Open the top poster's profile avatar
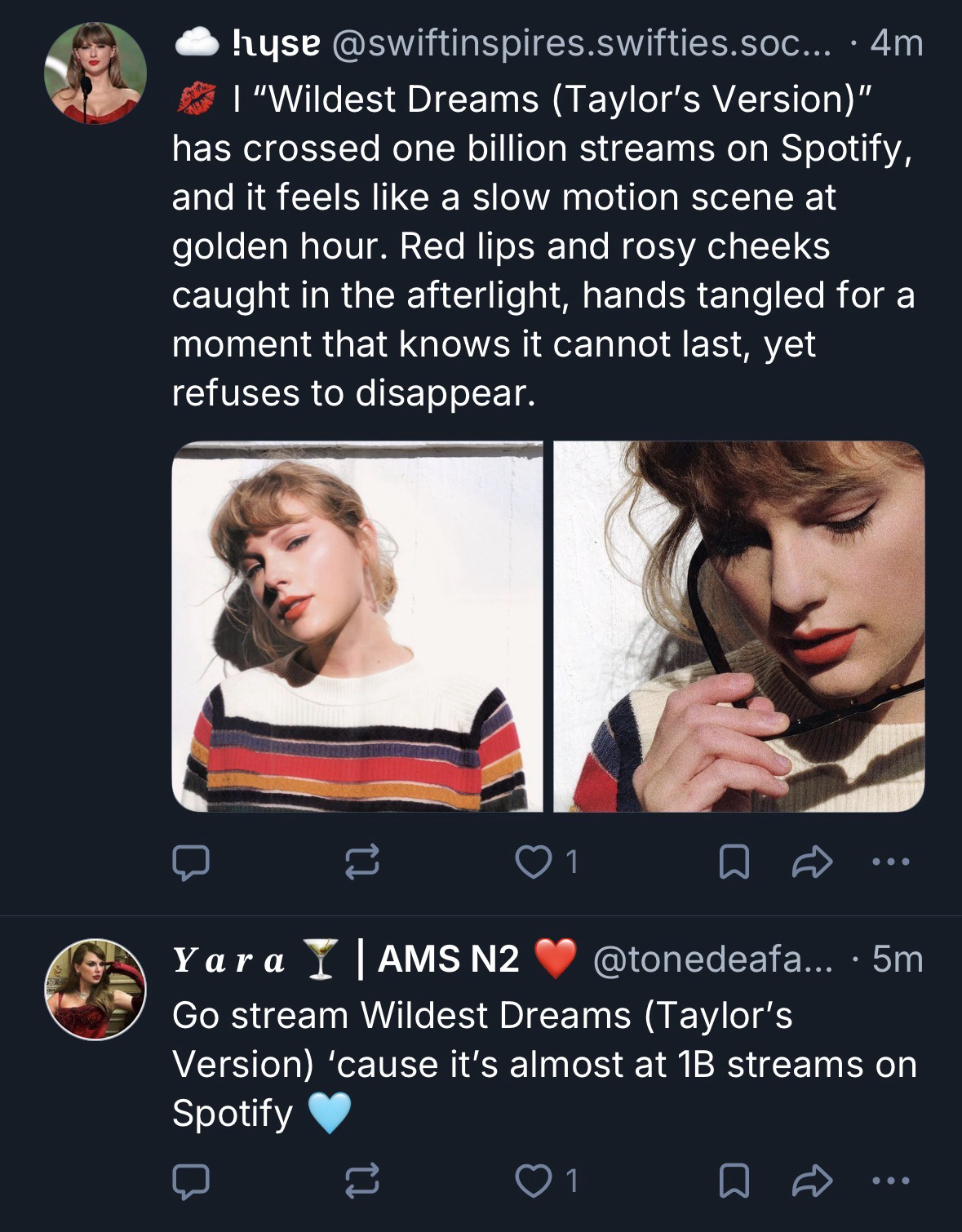 (x=95, y=73)
